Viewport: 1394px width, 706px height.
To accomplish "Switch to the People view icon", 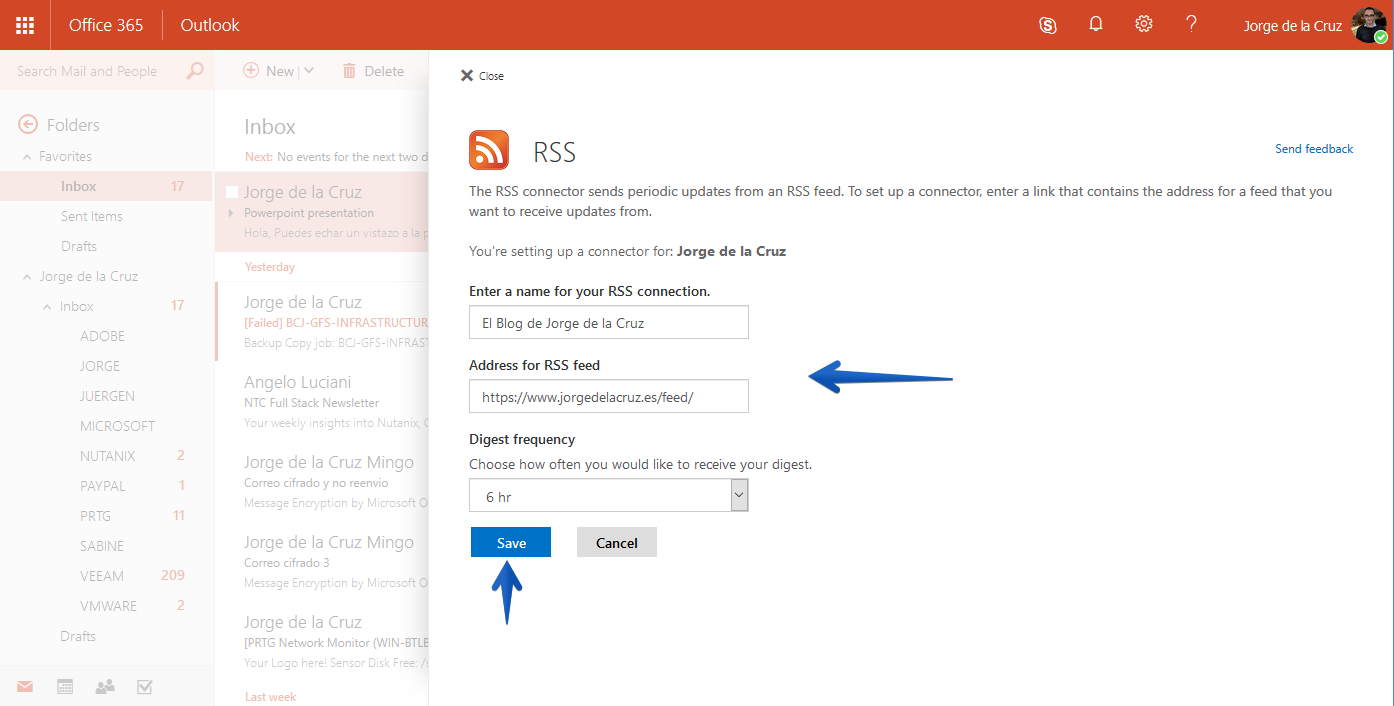I will (x=105, y=687).
